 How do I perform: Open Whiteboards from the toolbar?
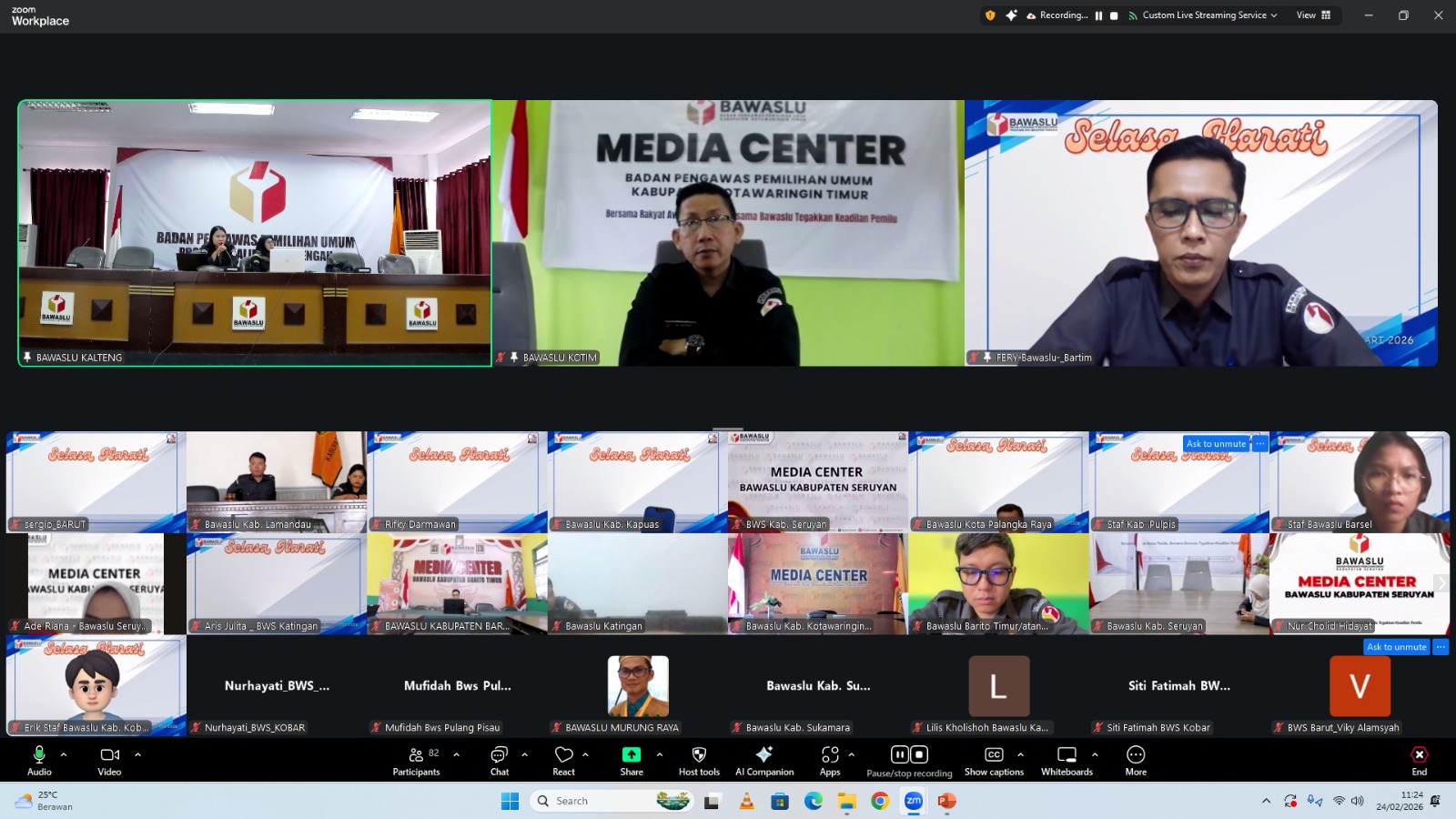1067,755
